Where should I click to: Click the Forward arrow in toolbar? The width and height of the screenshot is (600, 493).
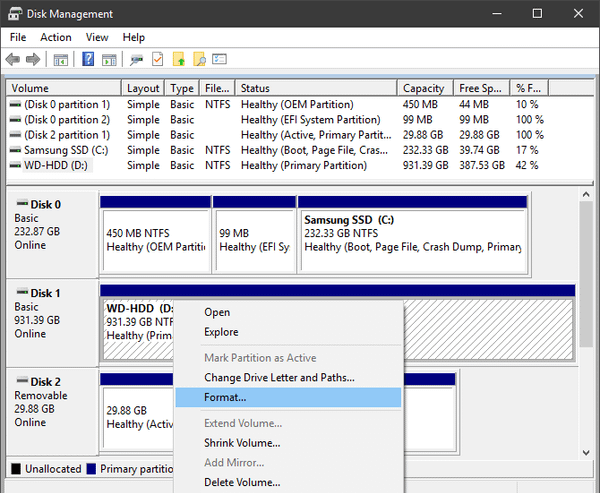34,60
